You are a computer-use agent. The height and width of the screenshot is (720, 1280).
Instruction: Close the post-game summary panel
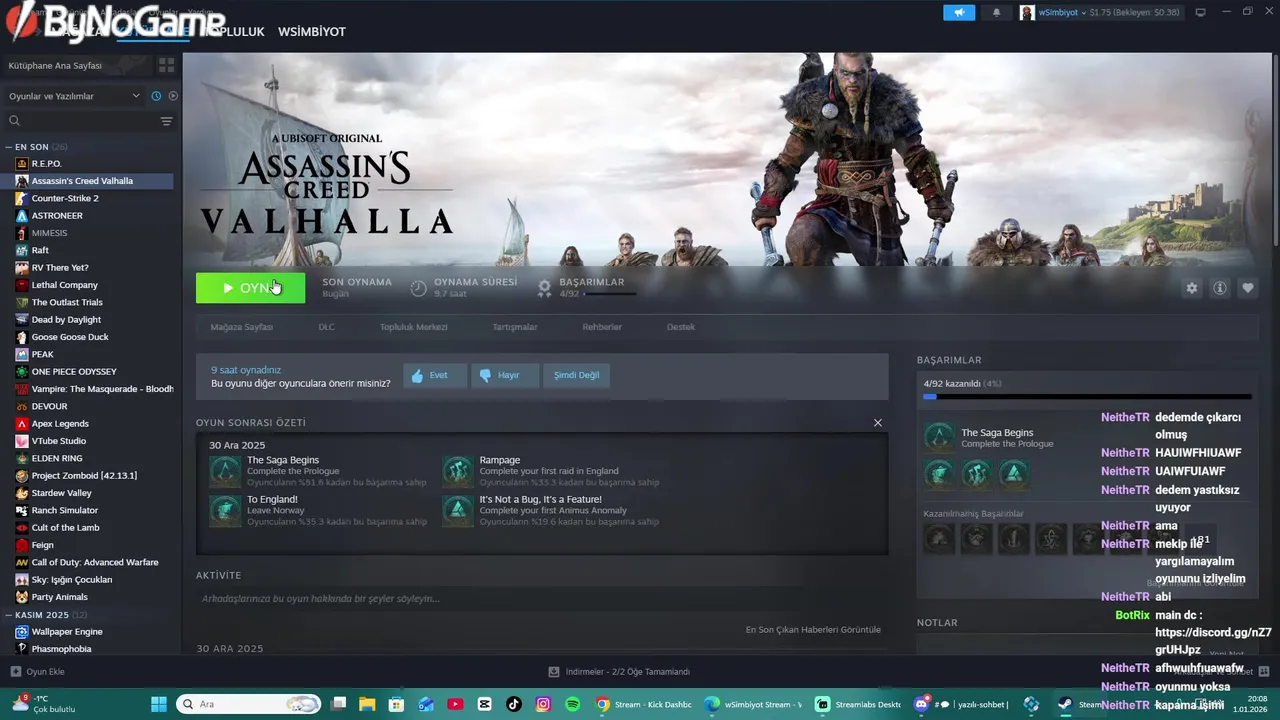click(x=878, y=423)
